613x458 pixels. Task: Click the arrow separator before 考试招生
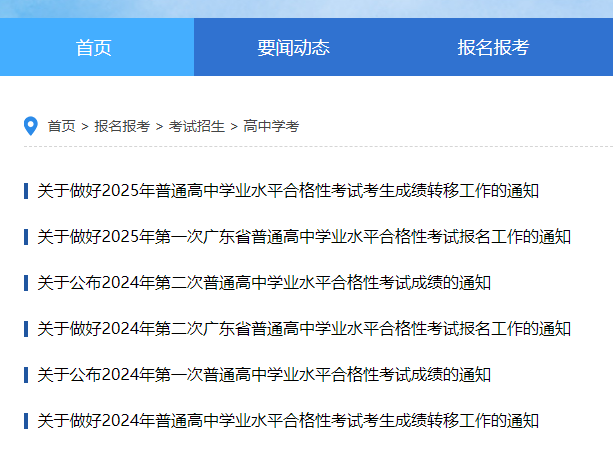pyautogui.click(x=159, y=126)
